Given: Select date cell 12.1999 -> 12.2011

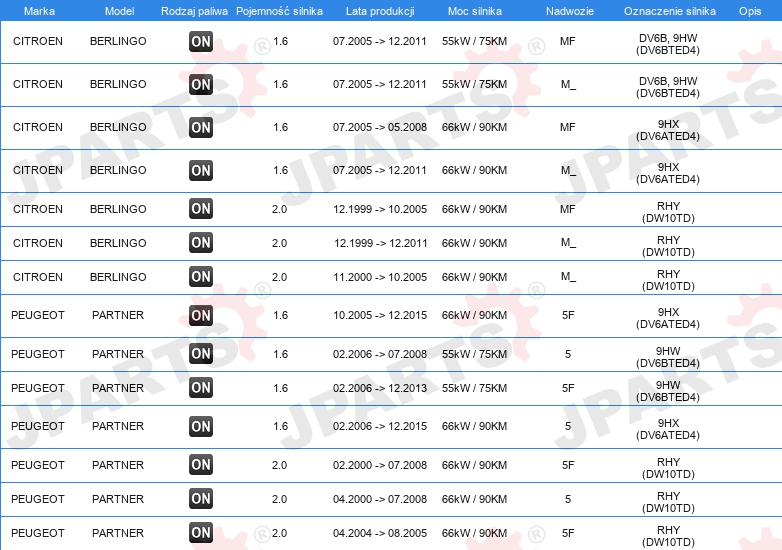Looking at the screenshot, I should tap(381, 243).
